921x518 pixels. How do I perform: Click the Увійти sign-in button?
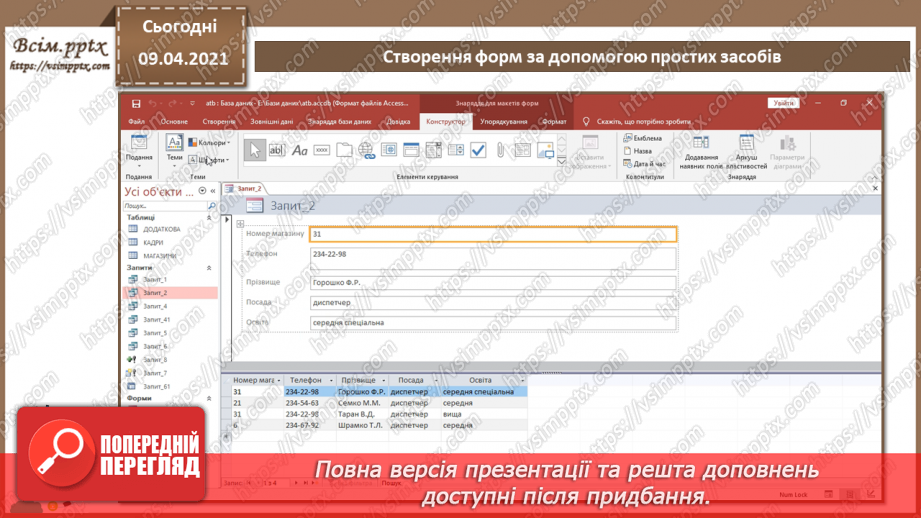coord(783,103)
